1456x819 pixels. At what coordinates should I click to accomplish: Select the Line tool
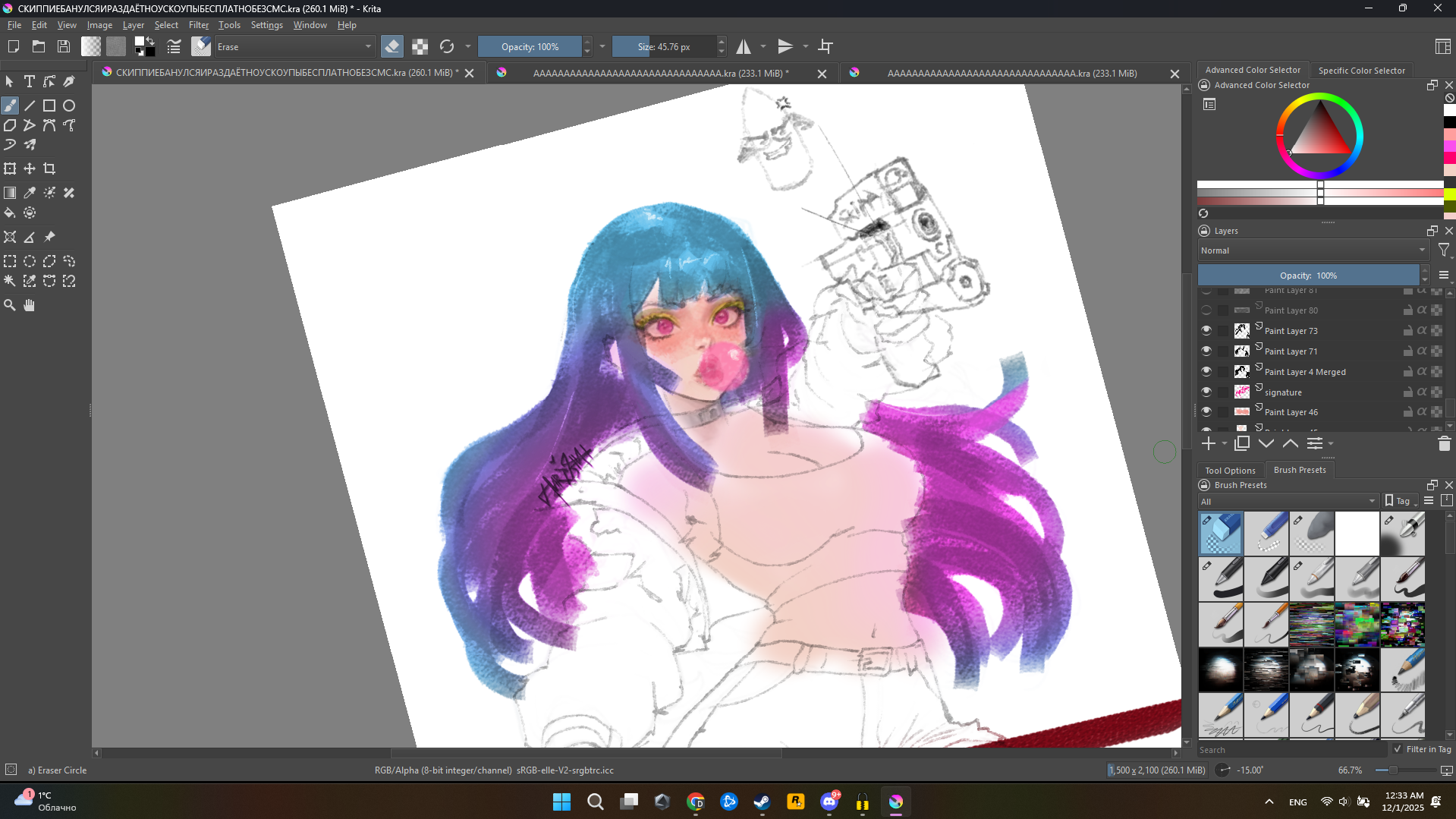[x=30, y=106]
